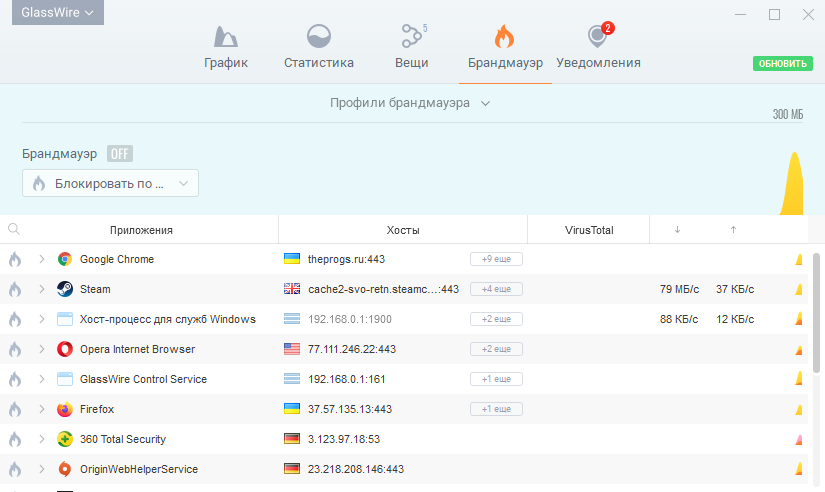825x492 pixels.
Task: Click the Opera app icon
Action: 65,349
